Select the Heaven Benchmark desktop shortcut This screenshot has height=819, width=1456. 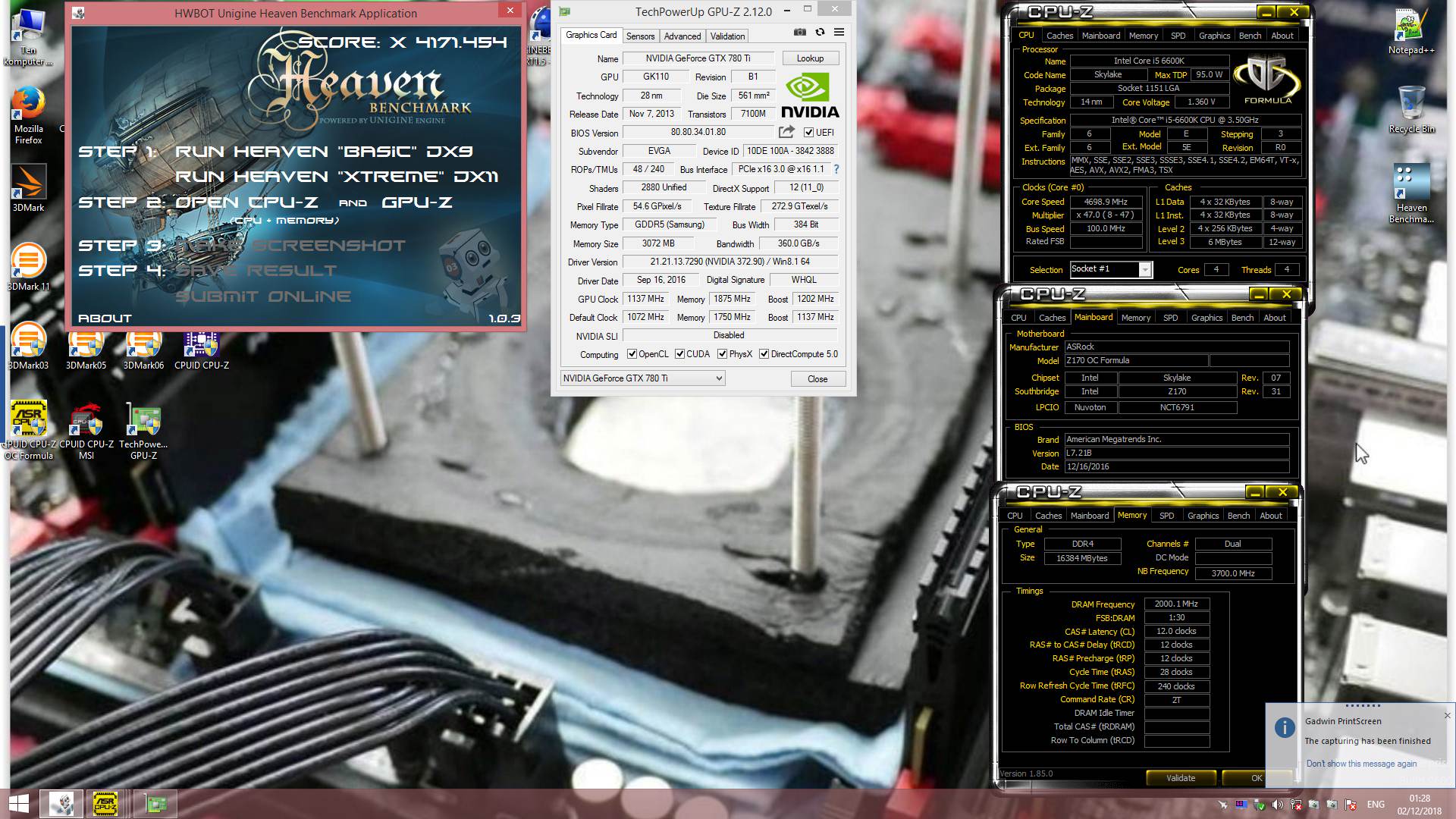pos(1411,194)
